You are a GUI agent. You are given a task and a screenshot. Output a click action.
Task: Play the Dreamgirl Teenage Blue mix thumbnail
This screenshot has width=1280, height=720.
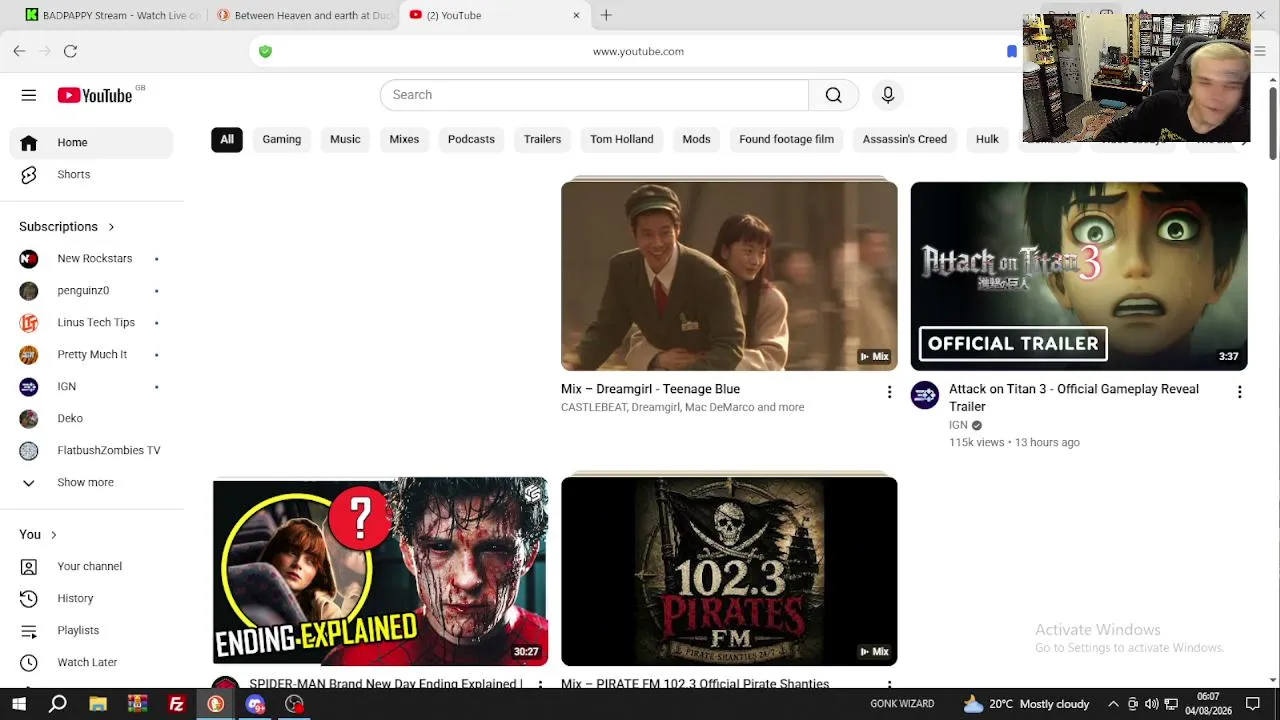729,276
